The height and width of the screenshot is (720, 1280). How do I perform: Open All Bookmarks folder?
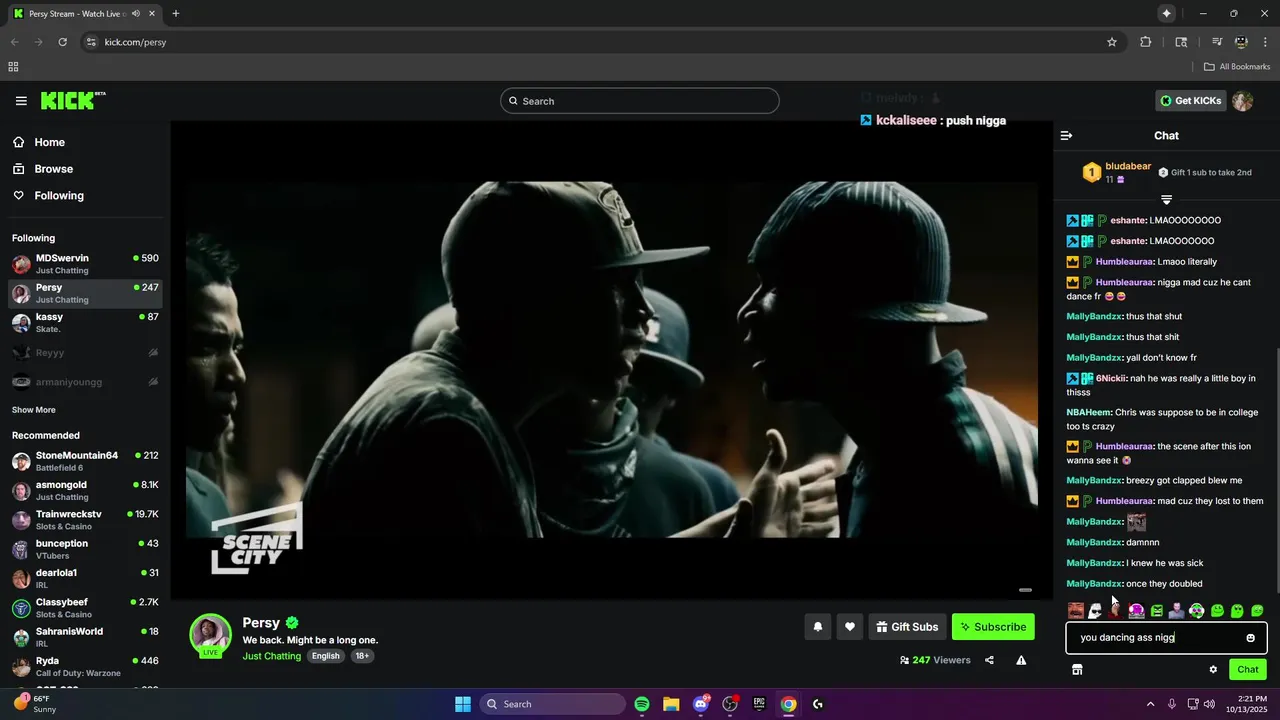point(1237,67)
